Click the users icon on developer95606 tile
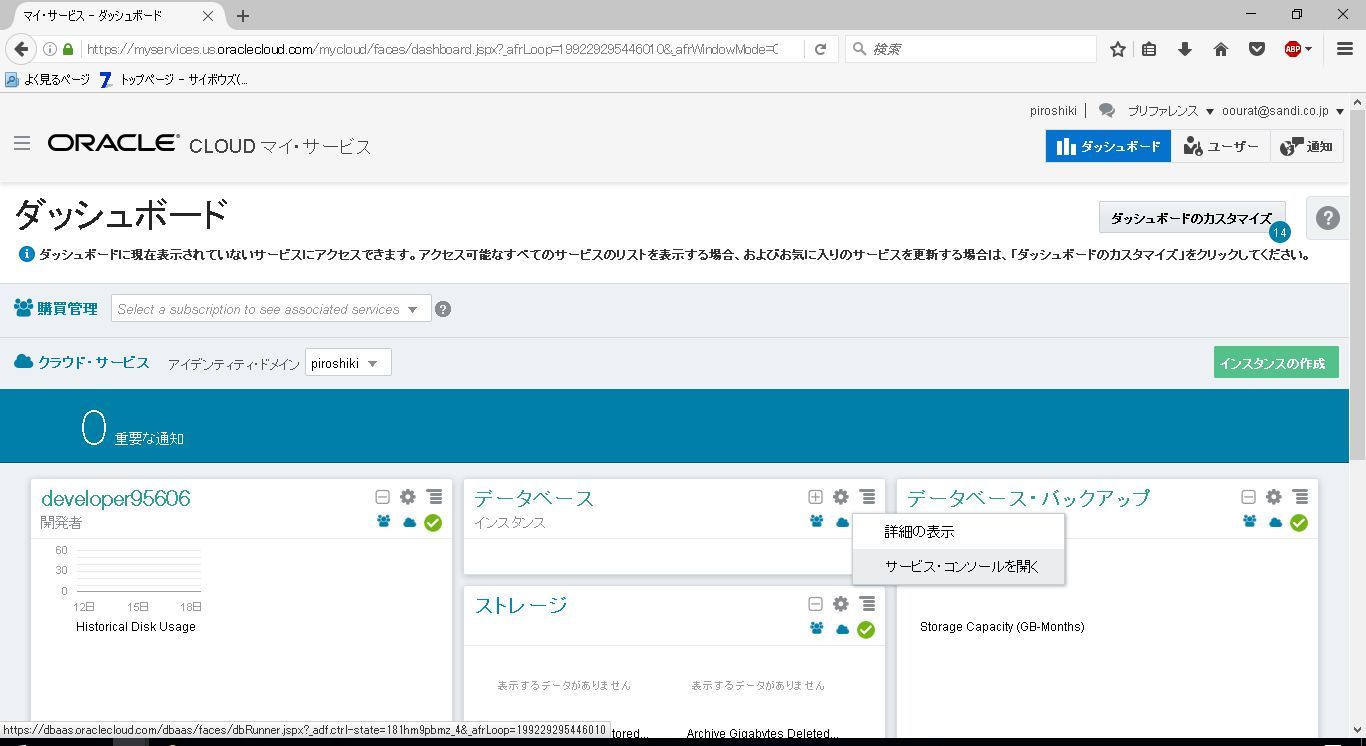The image size is (1366, 746). tap(384, 522)
